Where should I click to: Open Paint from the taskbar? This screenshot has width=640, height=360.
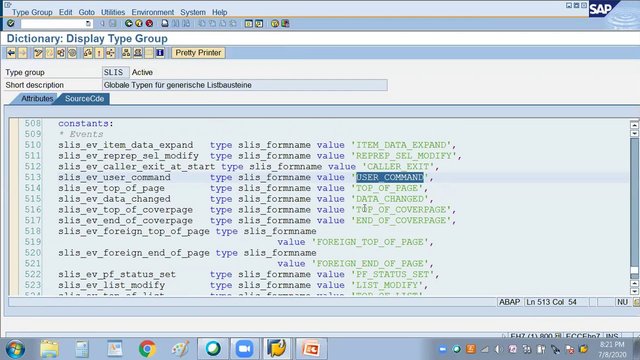coord(180,349)
